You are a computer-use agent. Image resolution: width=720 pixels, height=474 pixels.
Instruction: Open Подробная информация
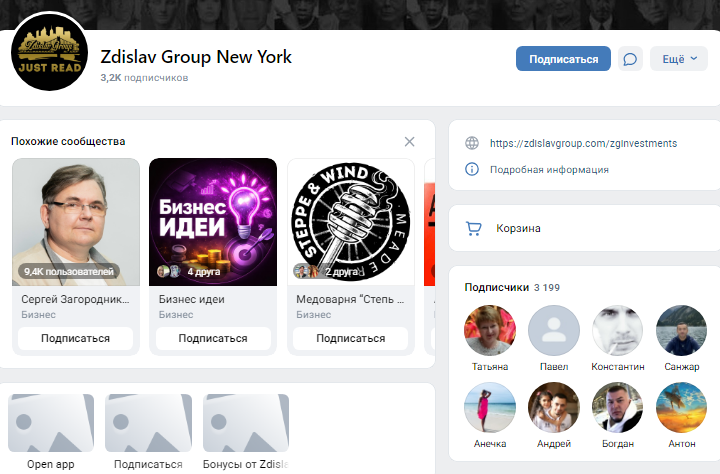[549, 170]
